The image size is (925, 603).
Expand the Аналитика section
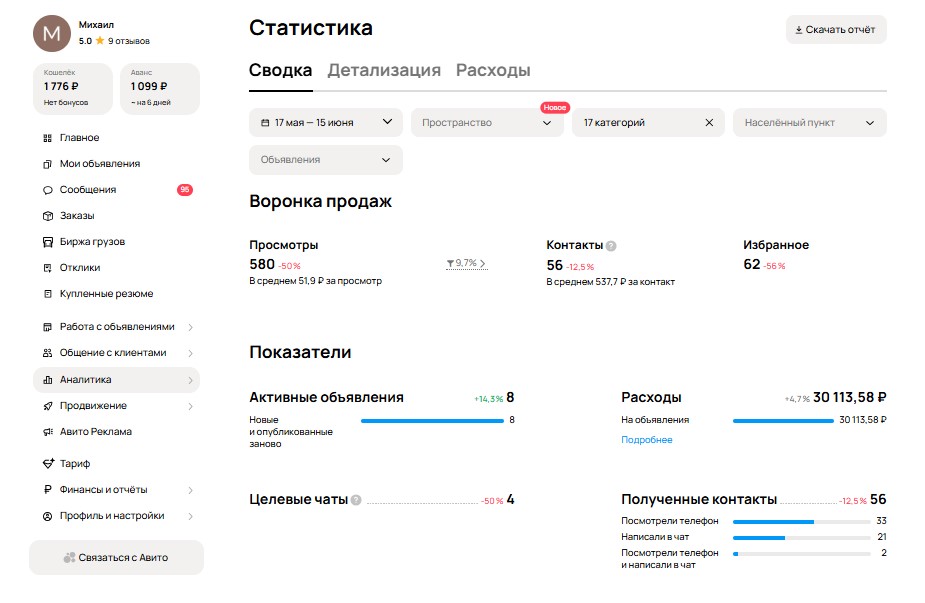[x=116, y=380]
